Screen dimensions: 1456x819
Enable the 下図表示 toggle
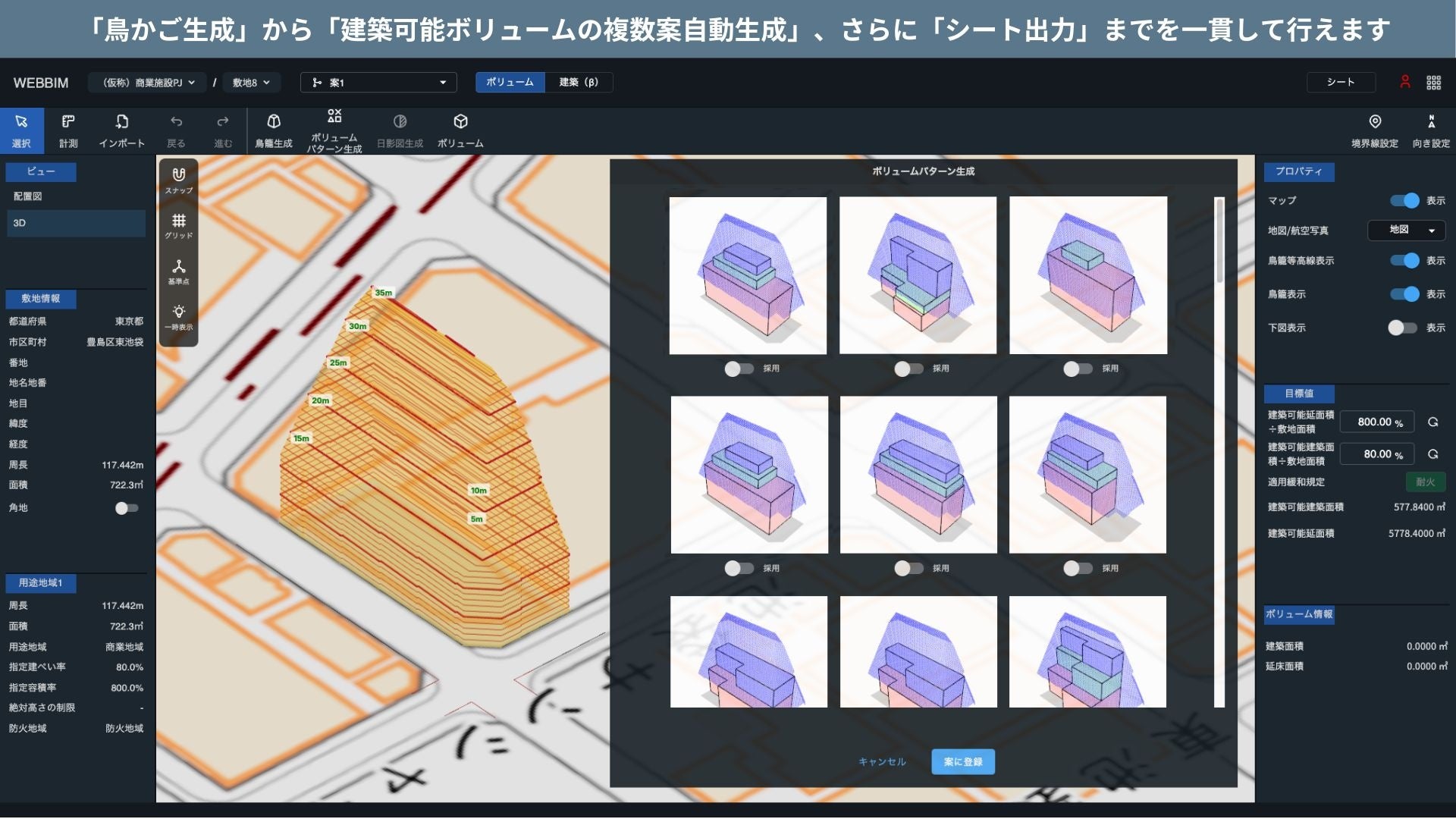(1401, 328)
